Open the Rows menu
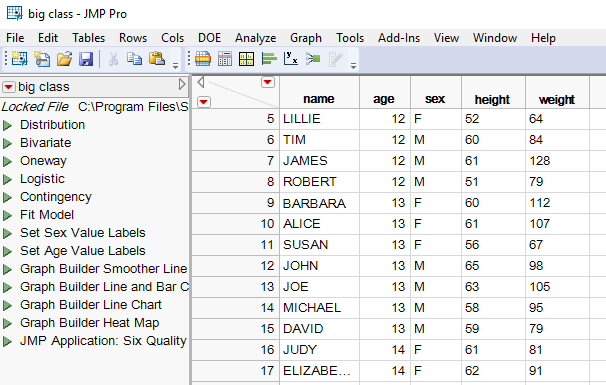606x385 pixels. pyautogui.click(x=133, y=38)
